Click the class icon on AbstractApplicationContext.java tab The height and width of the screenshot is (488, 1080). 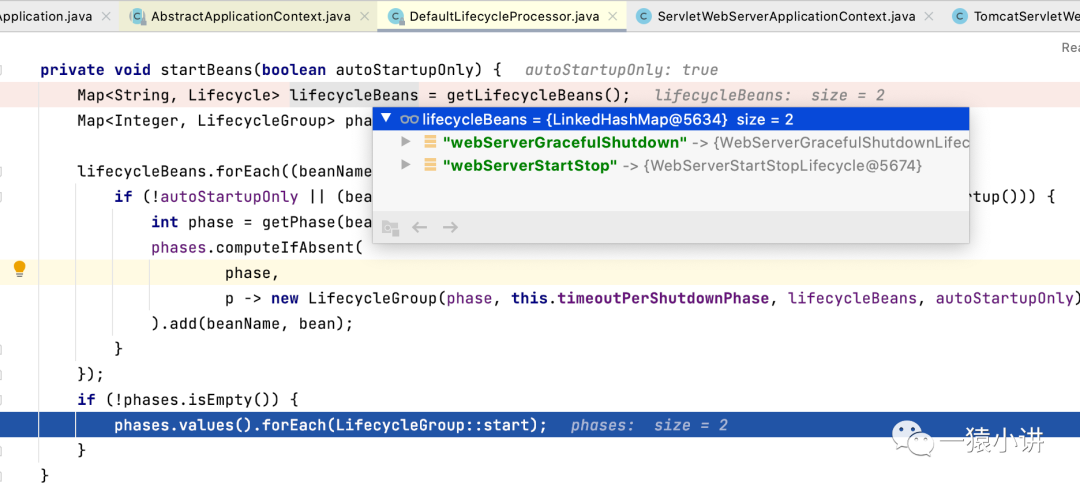point(137,16)
